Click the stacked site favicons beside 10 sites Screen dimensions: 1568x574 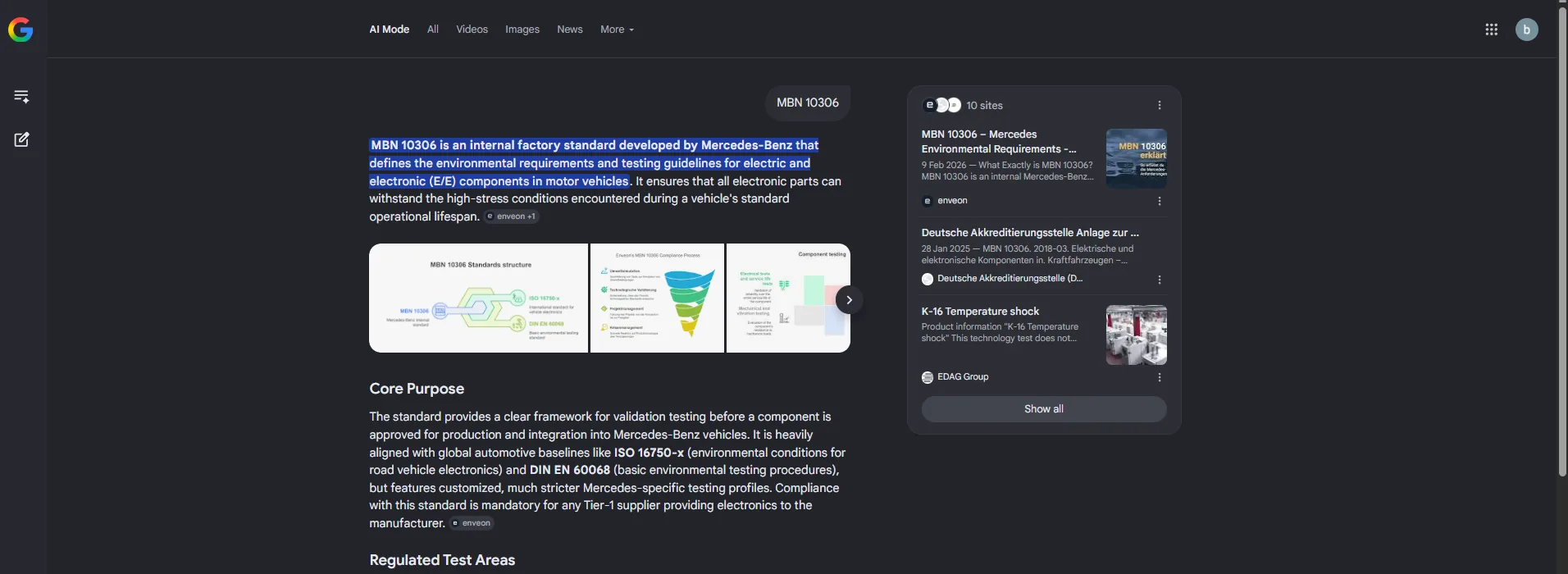(x=941, y=105)
